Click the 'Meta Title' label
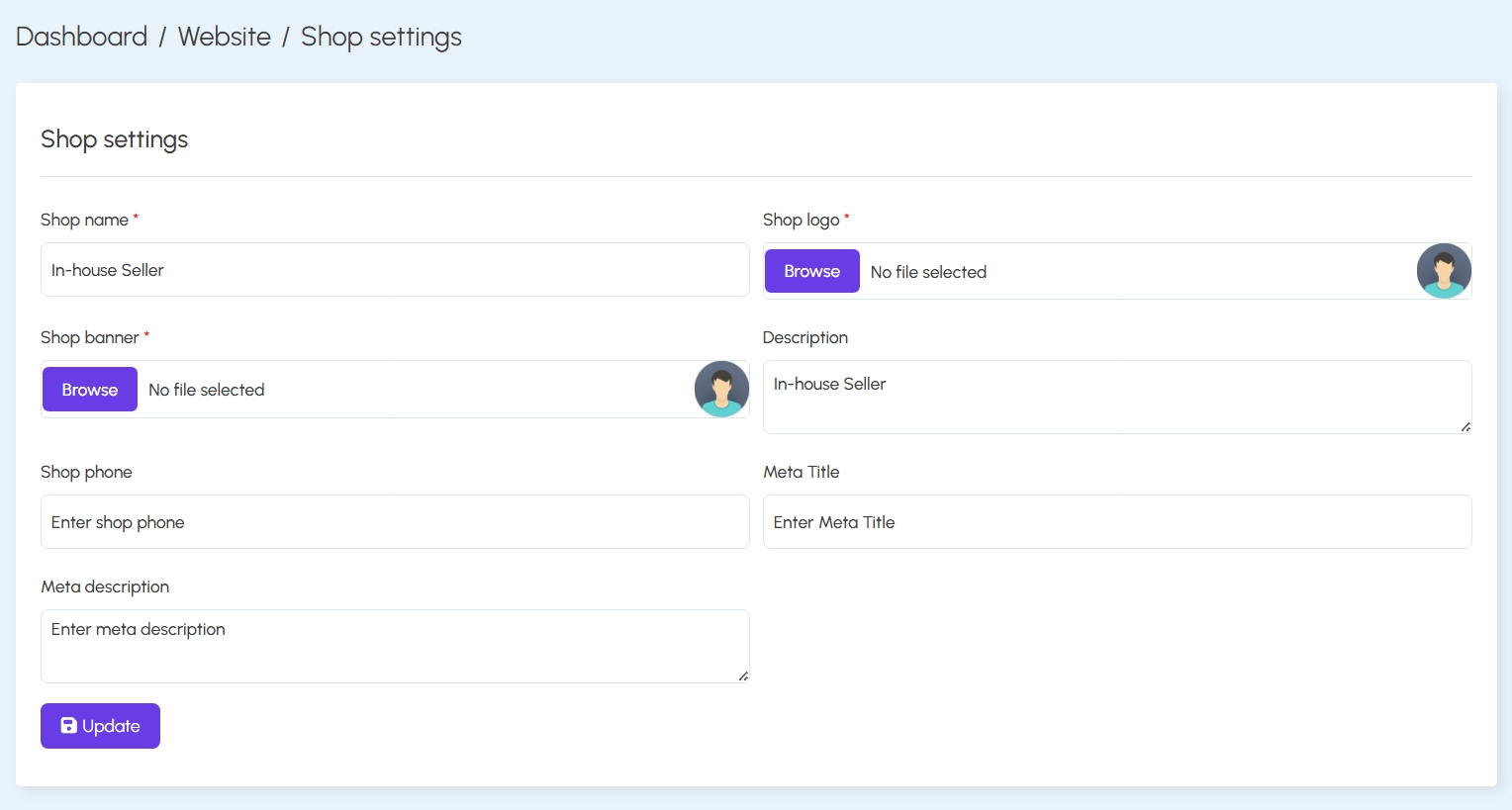1512x810 pixels. 801,472
